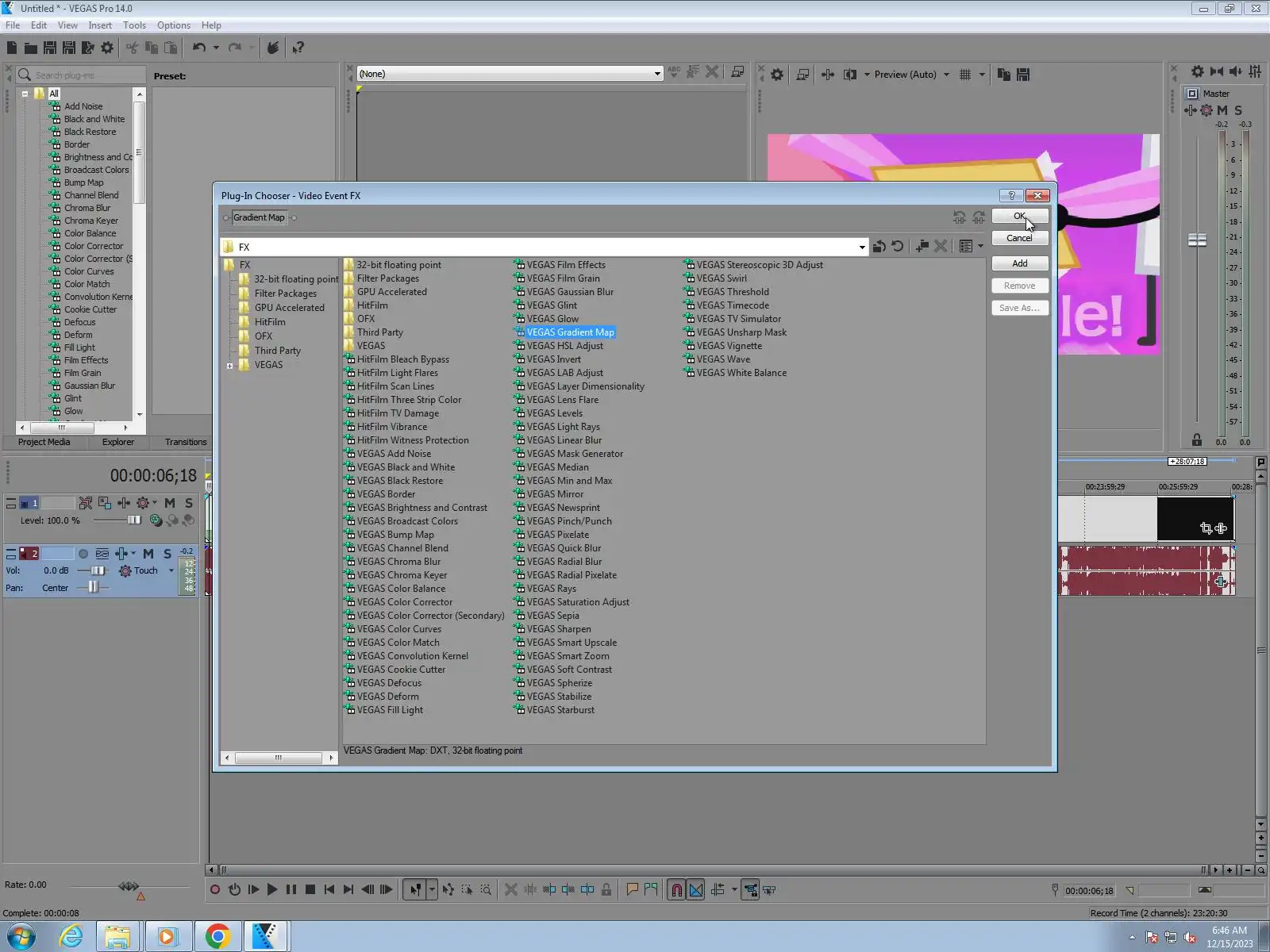Open the undo history dropdown arrow
1270x952 pixels.
pos(216,48)
